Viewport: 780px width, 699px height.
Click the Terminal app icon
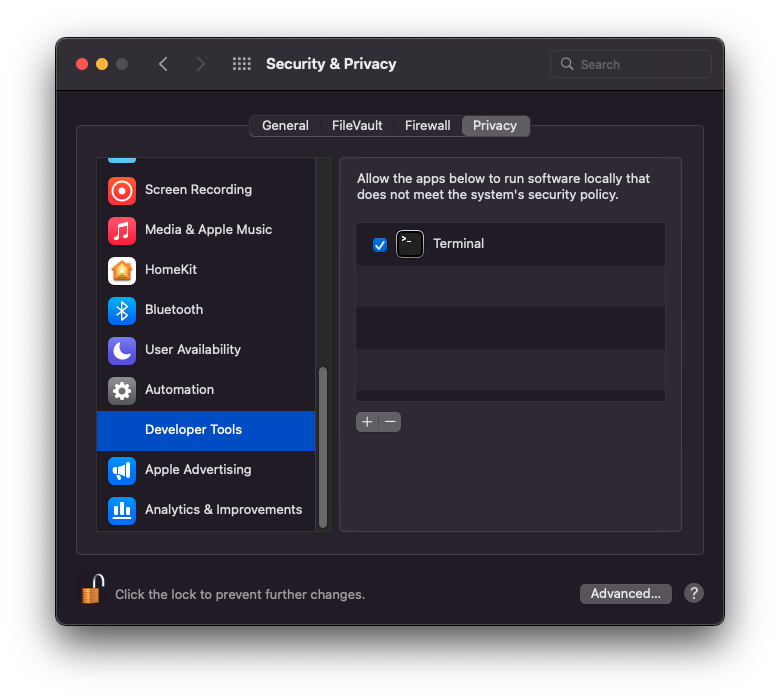click(409, 244)
